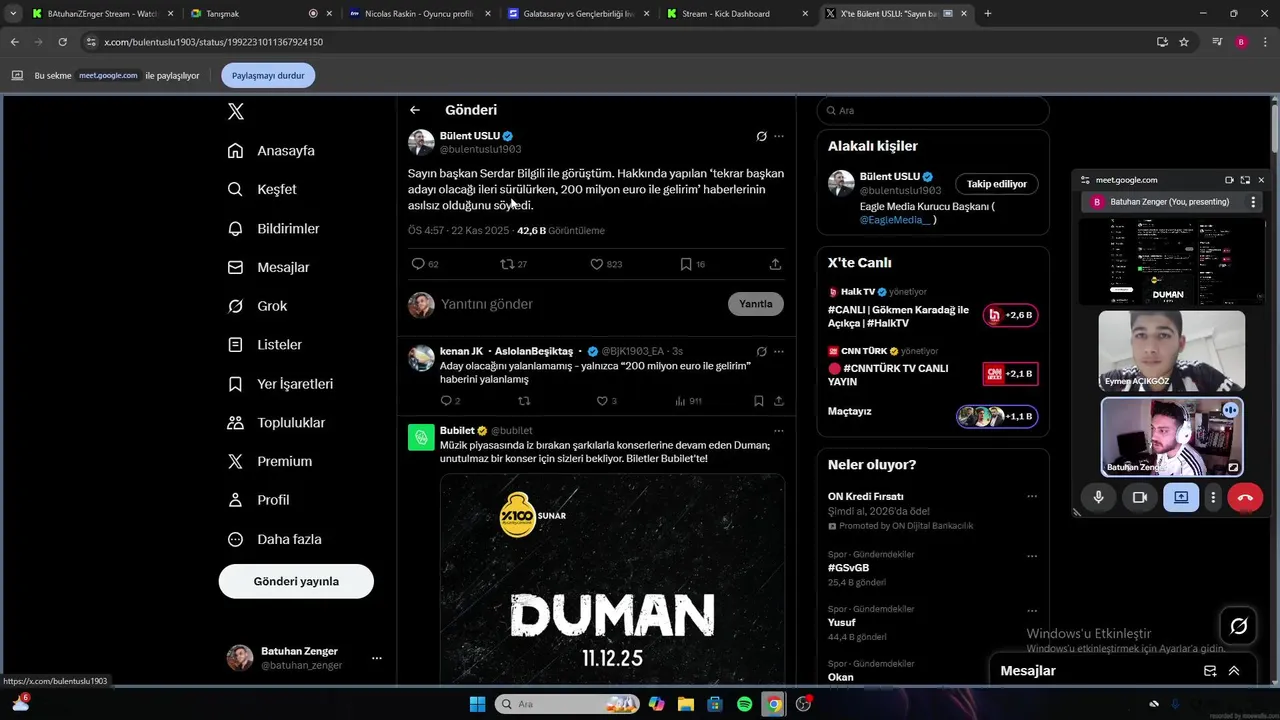Compose new message in Mesajlar drawer
Image resolution: width=1280 pixels, height=720 pixels.
coord(1210,671)
